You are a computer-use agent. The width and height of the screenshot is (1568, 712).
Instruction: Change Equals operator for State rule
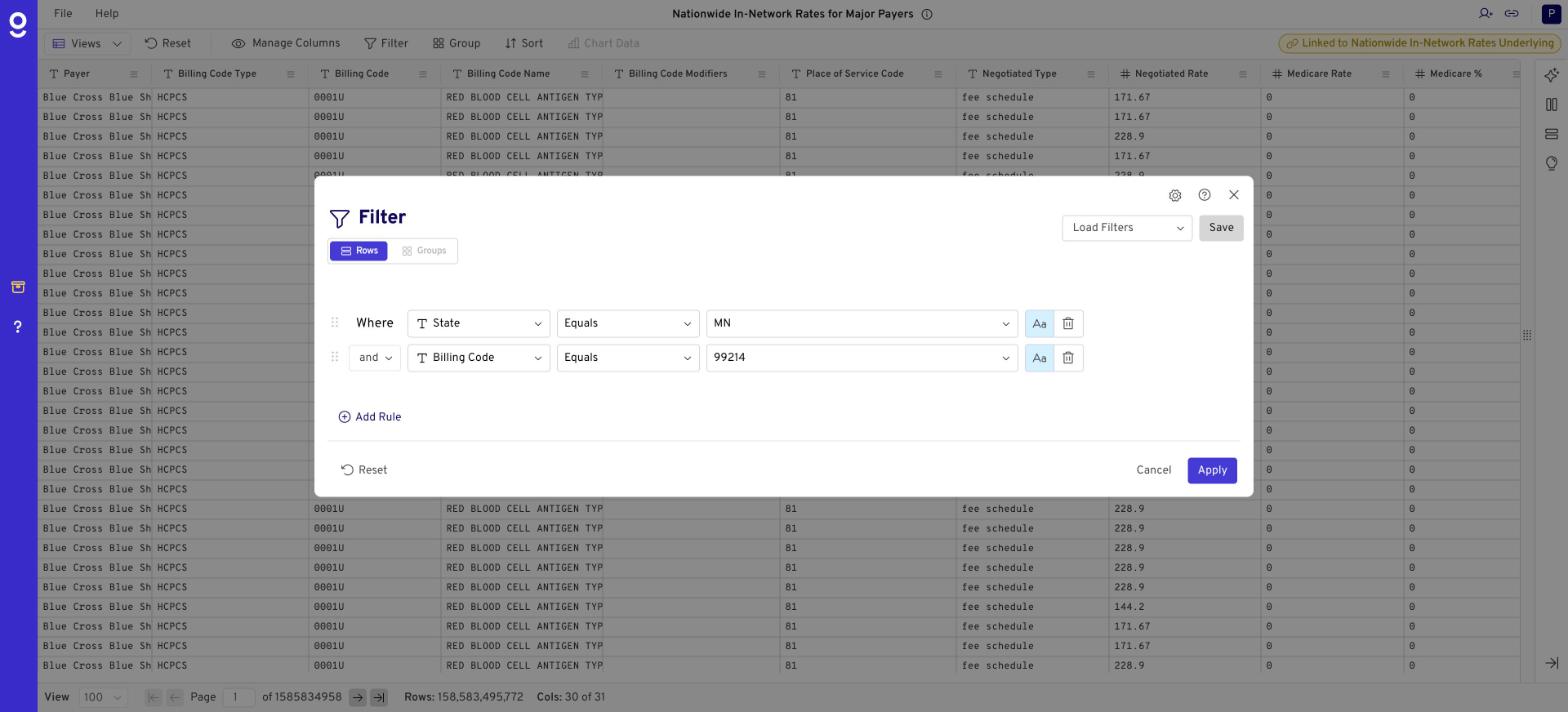click(x=627, y=324)
